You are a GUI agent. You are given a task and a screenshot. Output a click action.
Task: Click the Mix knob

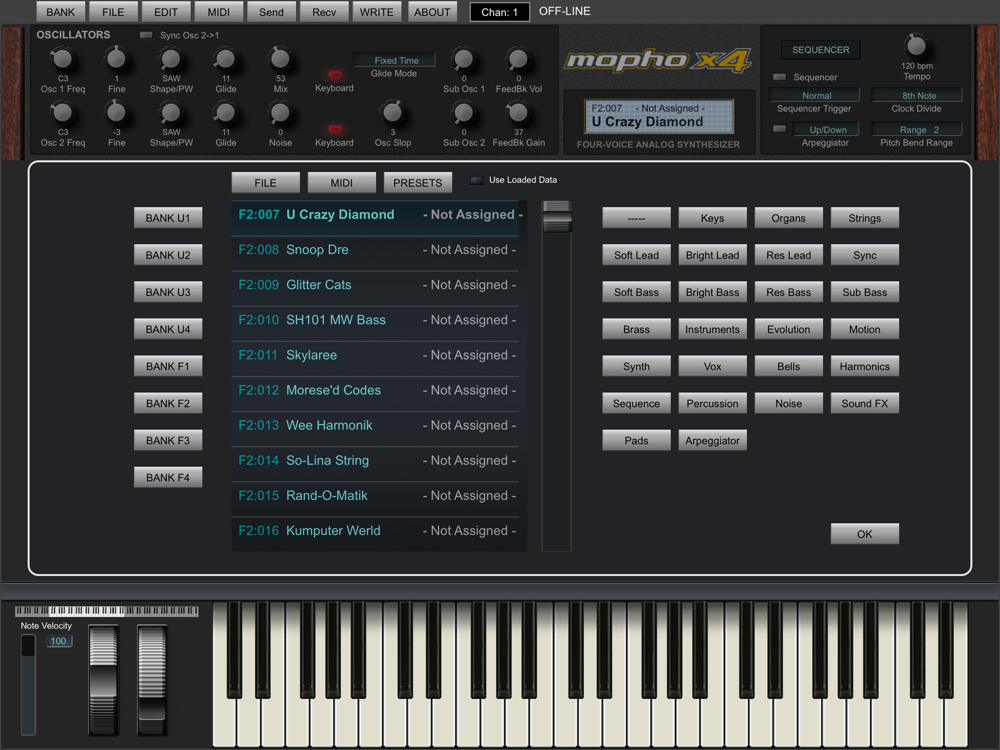pyautogui.click(x=280, y=59)
